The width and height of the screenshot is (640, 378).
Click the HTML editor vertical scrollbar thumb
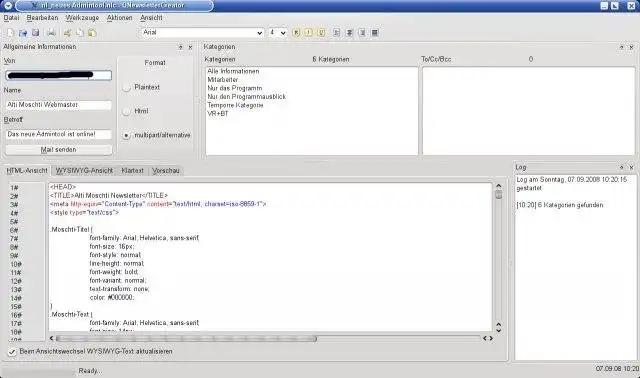[498, 195]
